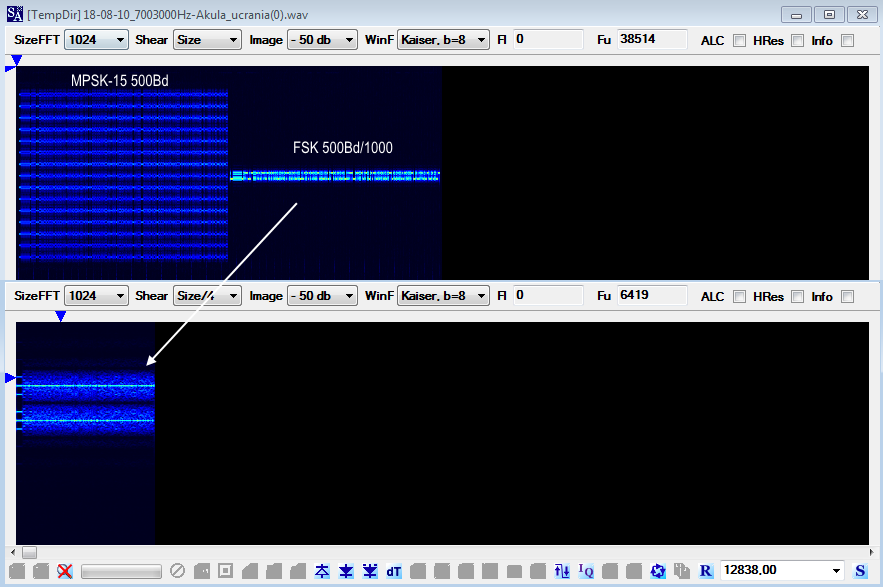
Task: Click the nested square icon in the bottom toolbar
Action: pos(225,571)
